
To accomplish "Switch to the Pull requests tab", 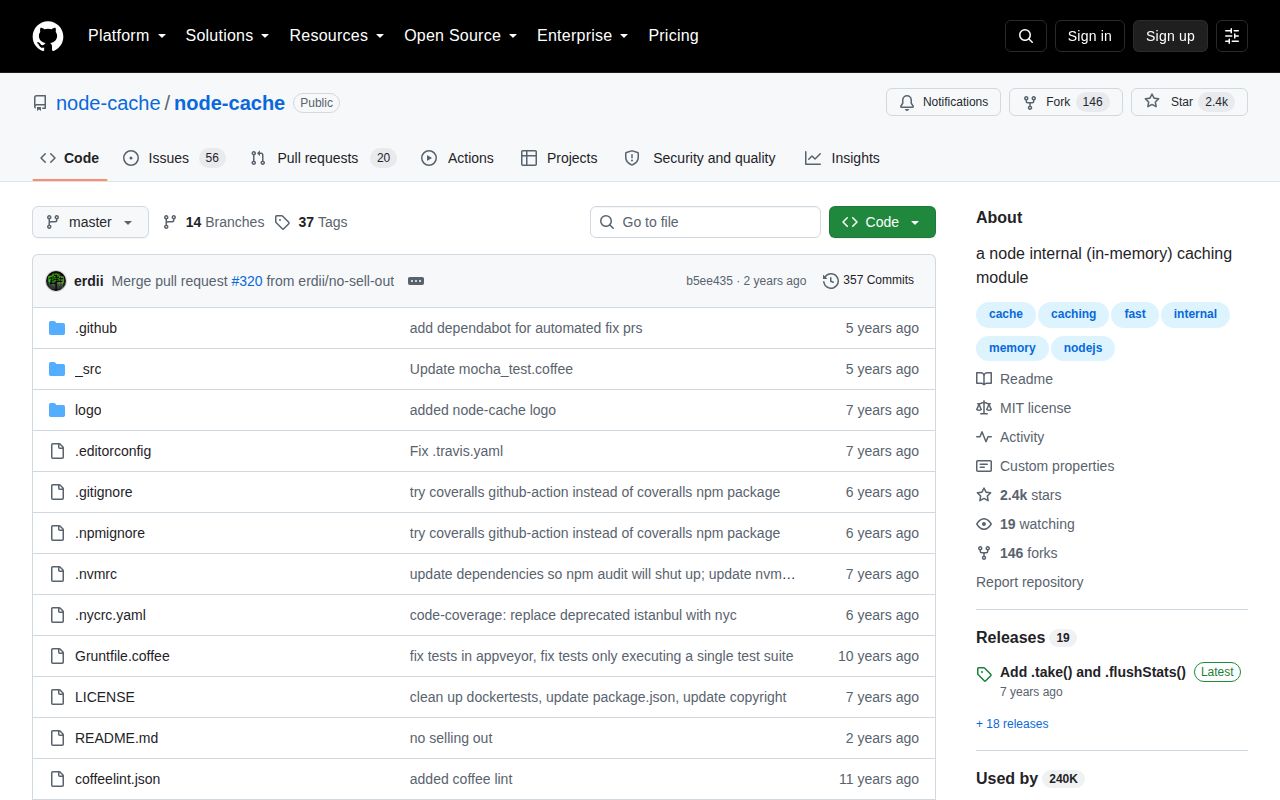I will (x=323, y=158).
